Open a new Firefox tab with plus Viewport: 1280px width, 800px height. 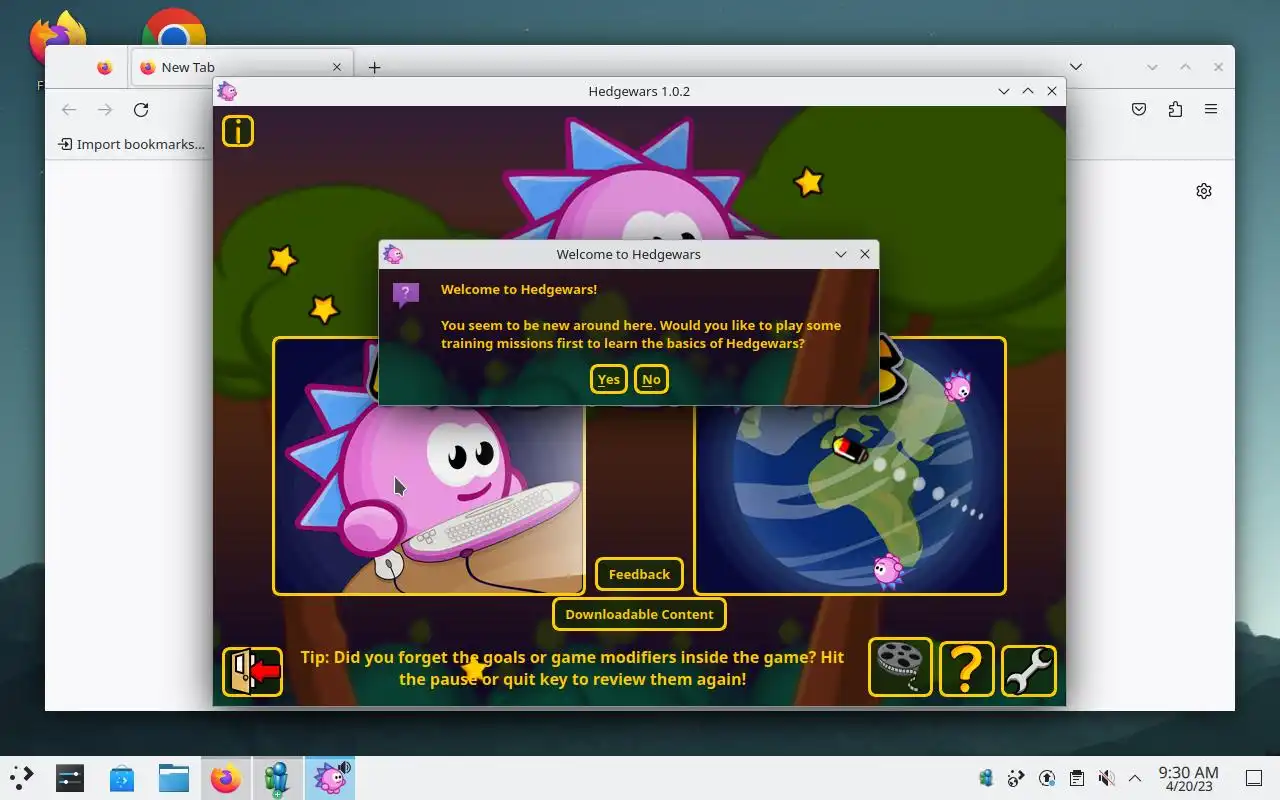(x=374, y=67)
